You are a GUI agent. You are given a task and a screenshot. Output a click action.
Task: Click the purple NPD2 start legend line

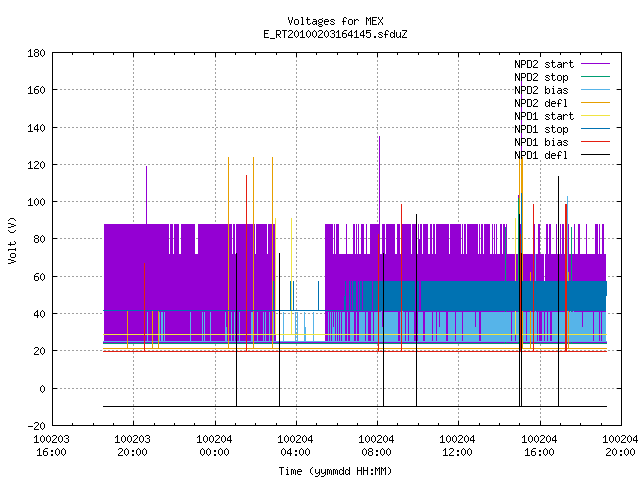[x=595, y=64]
